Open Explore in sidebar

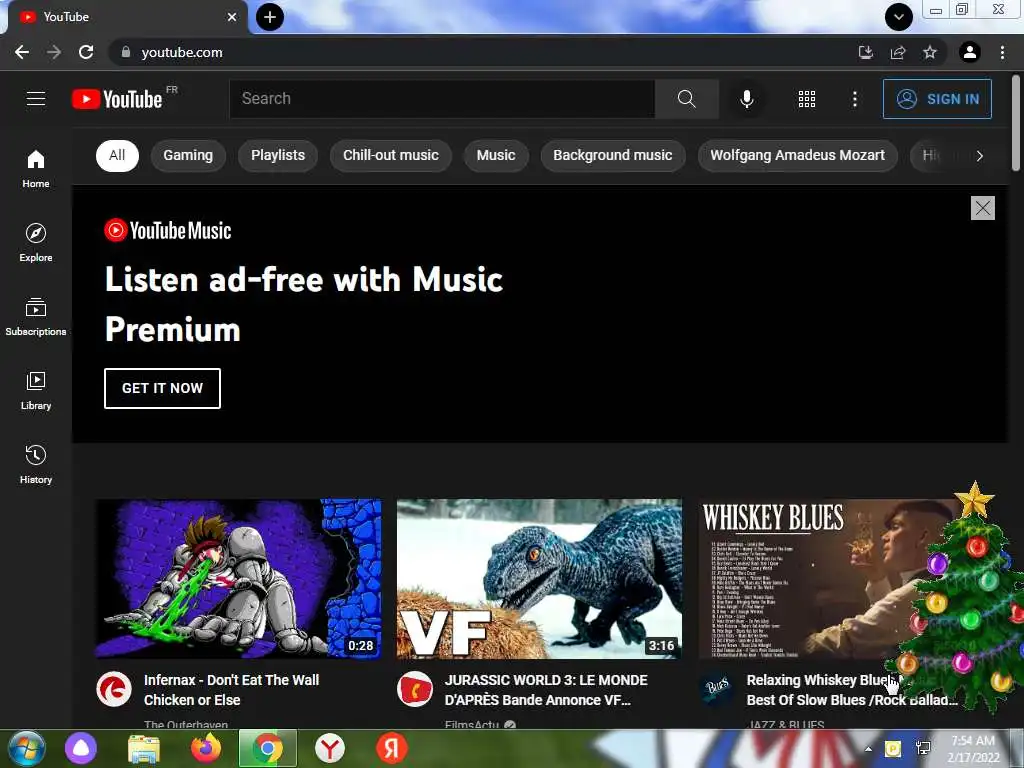click(36, 243)
